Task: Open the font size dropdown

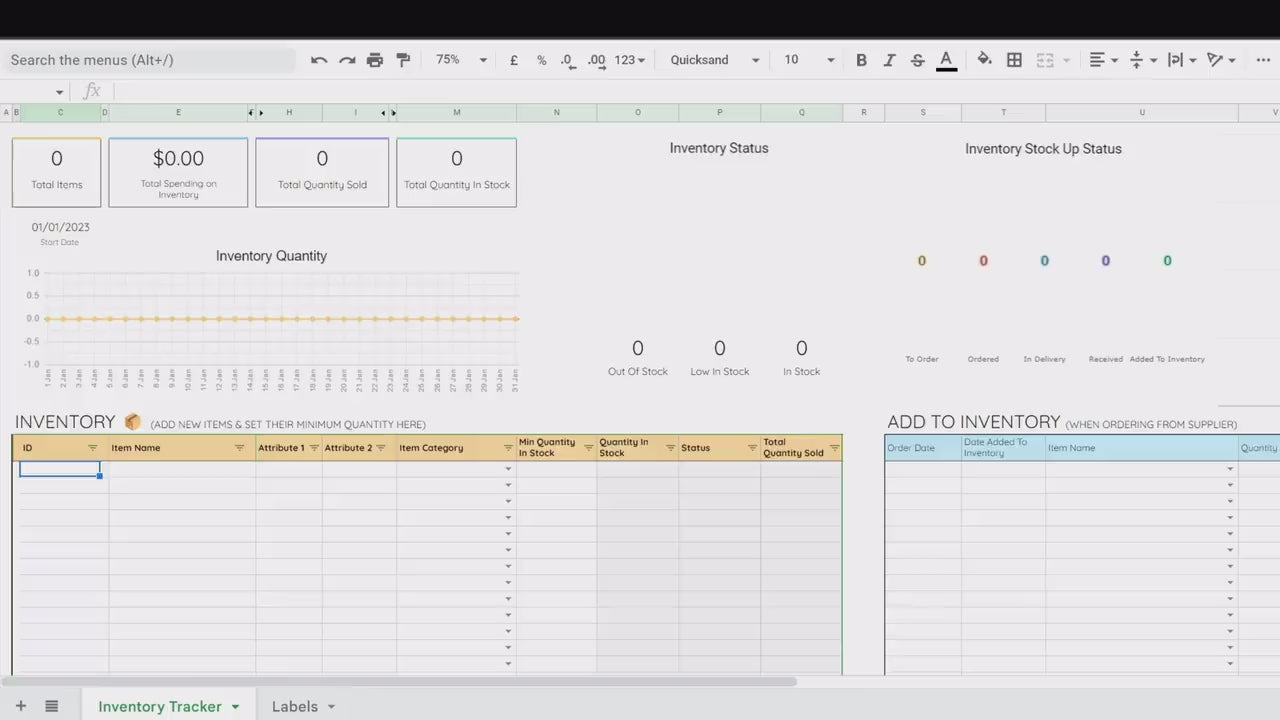Action: click(x=808, y=60)
